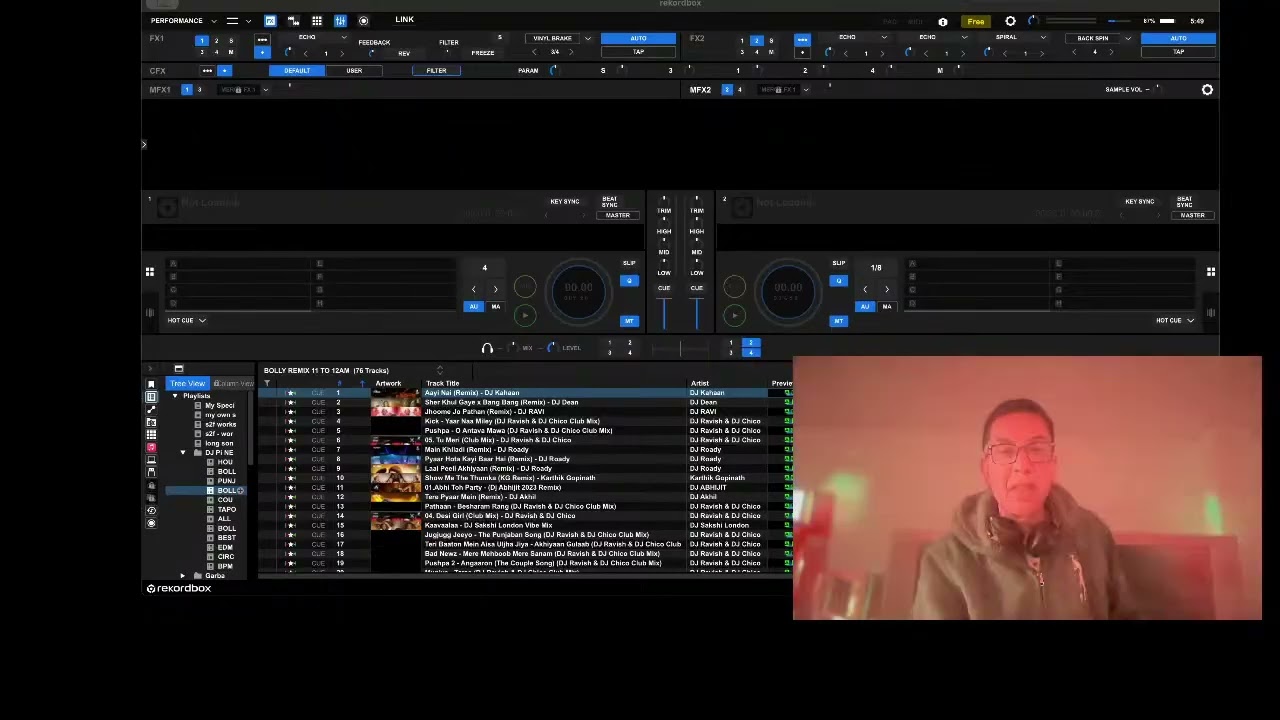This screenshot has width=1280, height=720.
Task: Toggle the FX panel icon in top toolbar
Action: [270, 21]
